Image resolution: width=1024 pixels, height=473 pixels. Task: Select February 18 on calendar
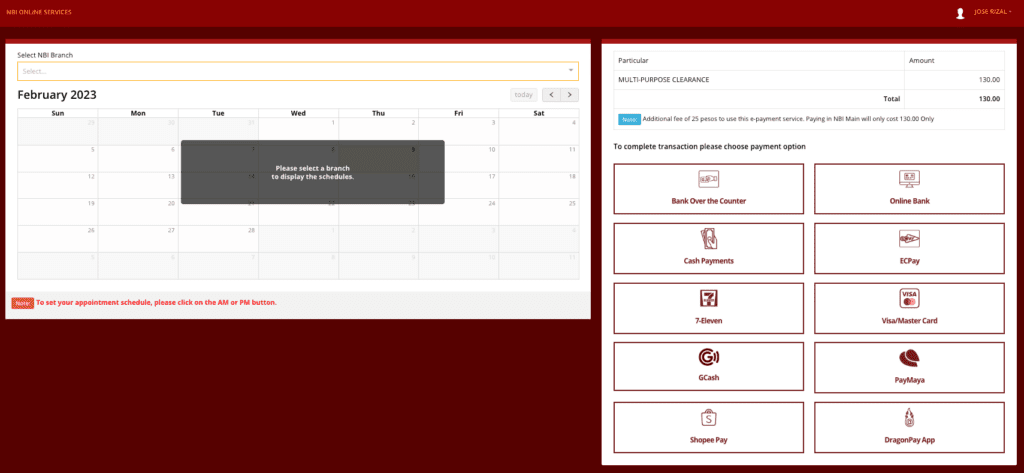pyautogui.click(x=539, y=185)
